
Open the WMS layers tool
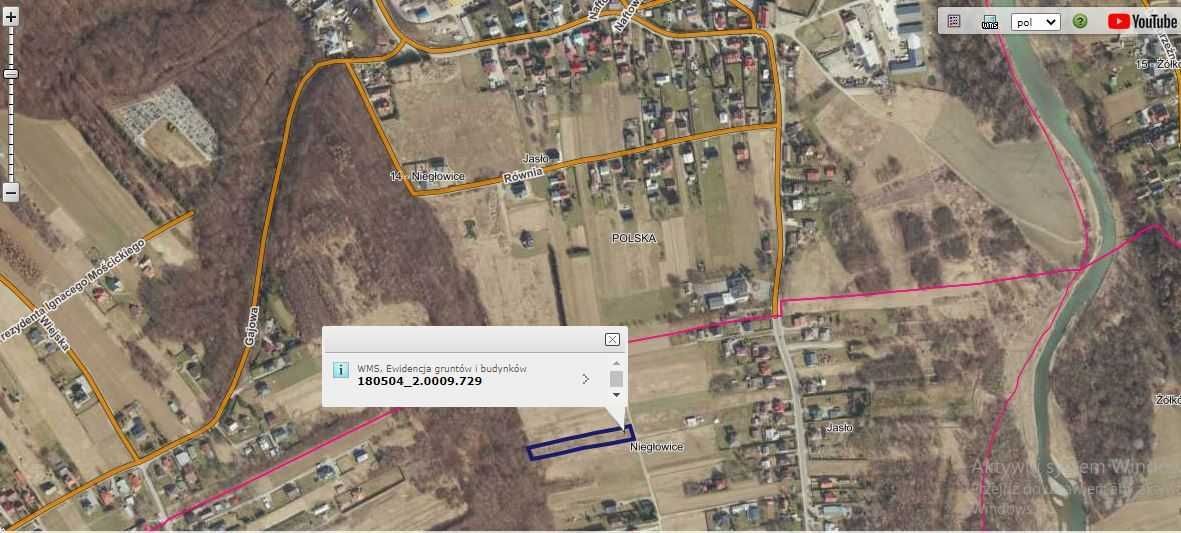tap(990, 22)
